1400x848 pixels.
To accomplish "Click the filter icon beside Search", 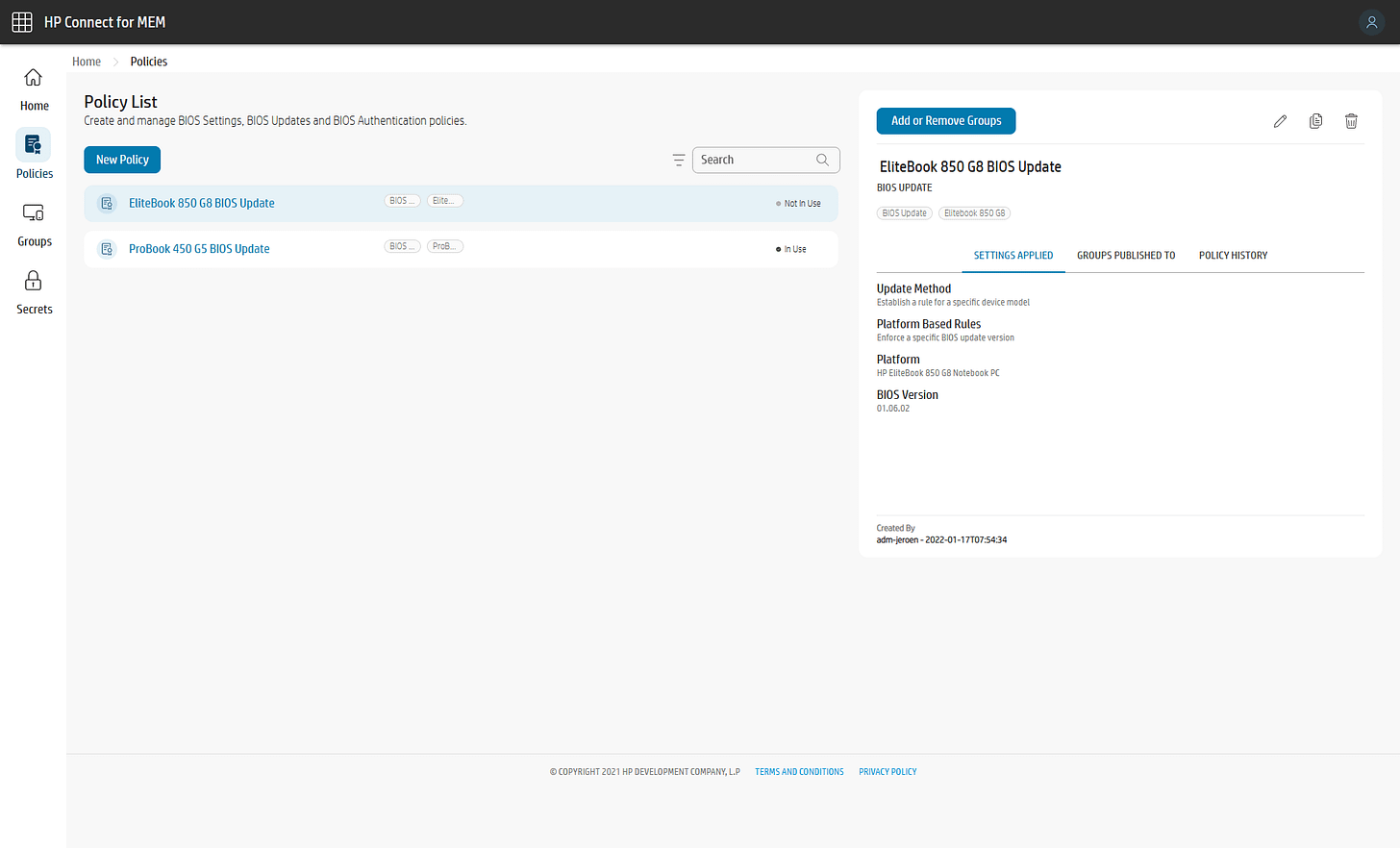I will coord(679,160).
